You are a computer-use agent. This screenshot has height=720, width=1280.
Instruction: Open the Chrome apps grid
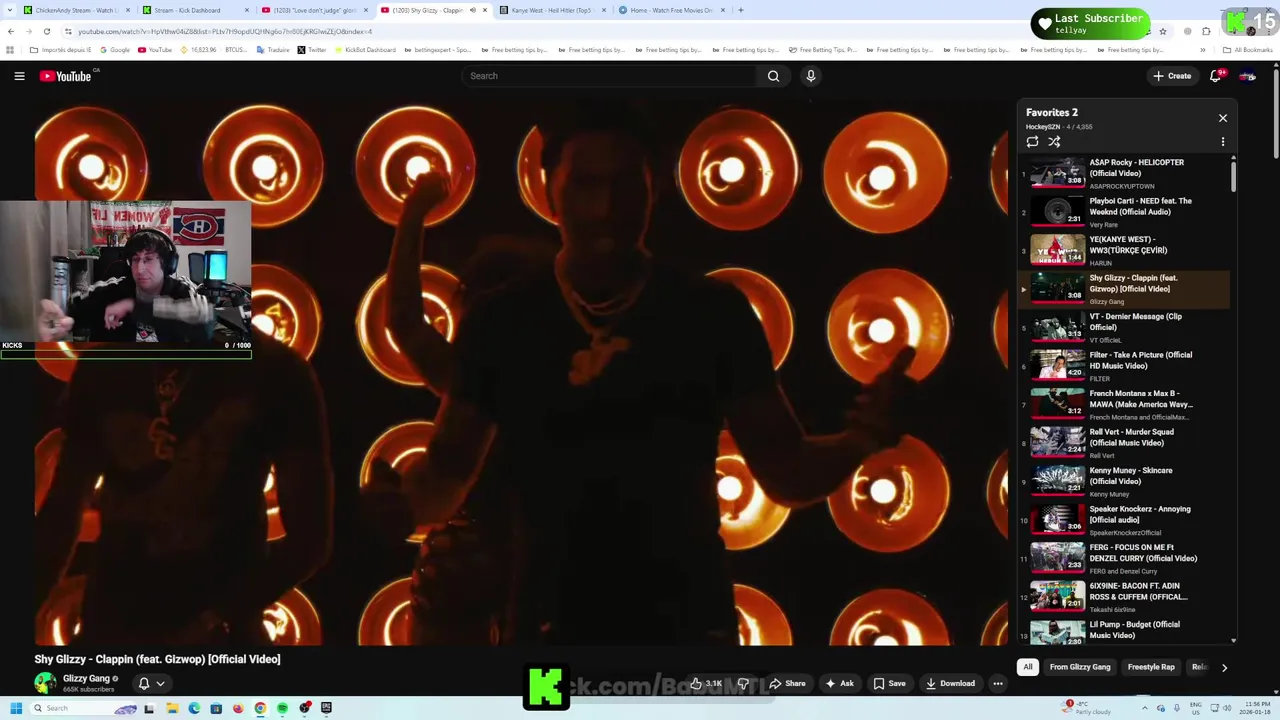(10, 50)
